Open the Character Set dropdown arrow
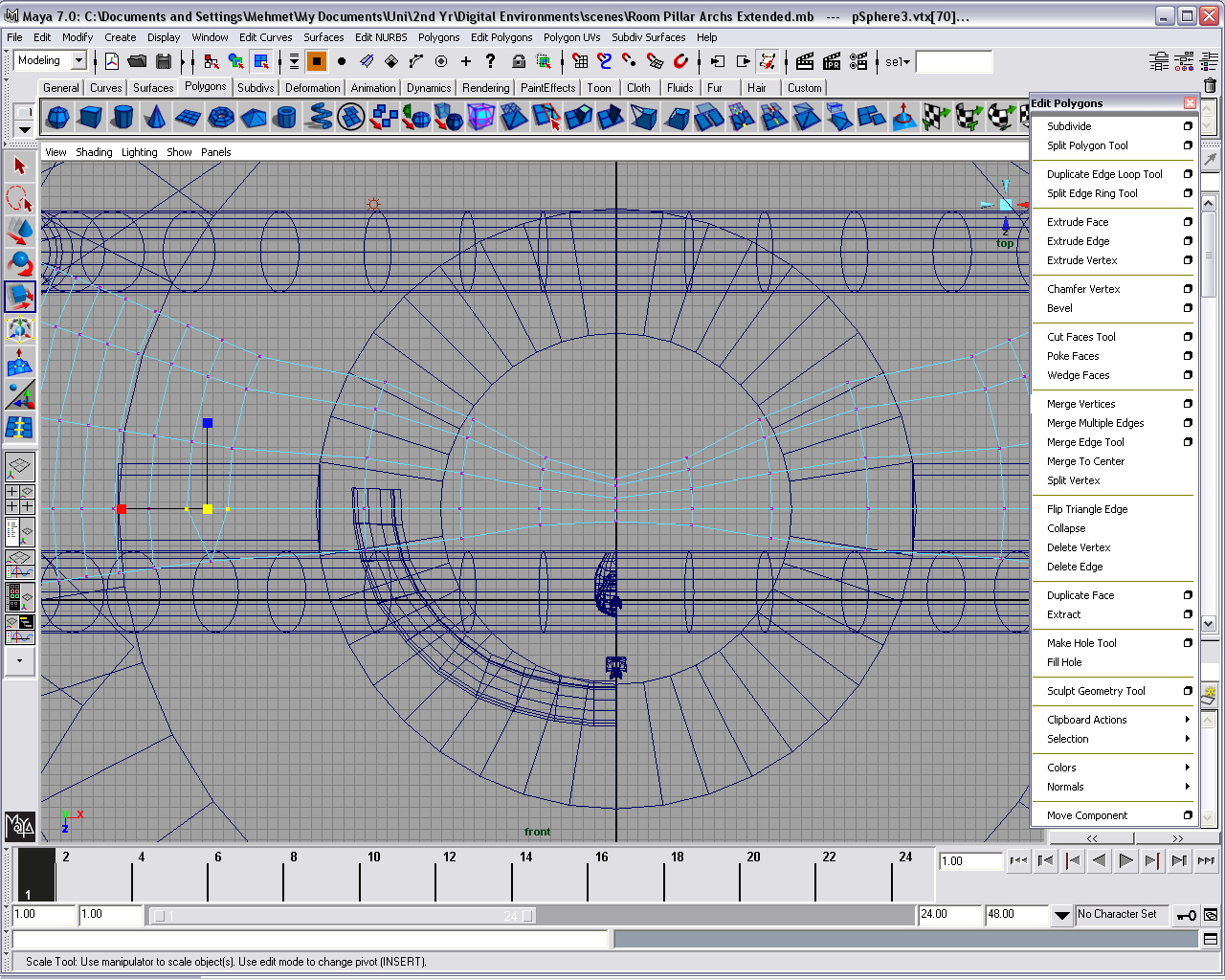 click(x=1061, y=915)
